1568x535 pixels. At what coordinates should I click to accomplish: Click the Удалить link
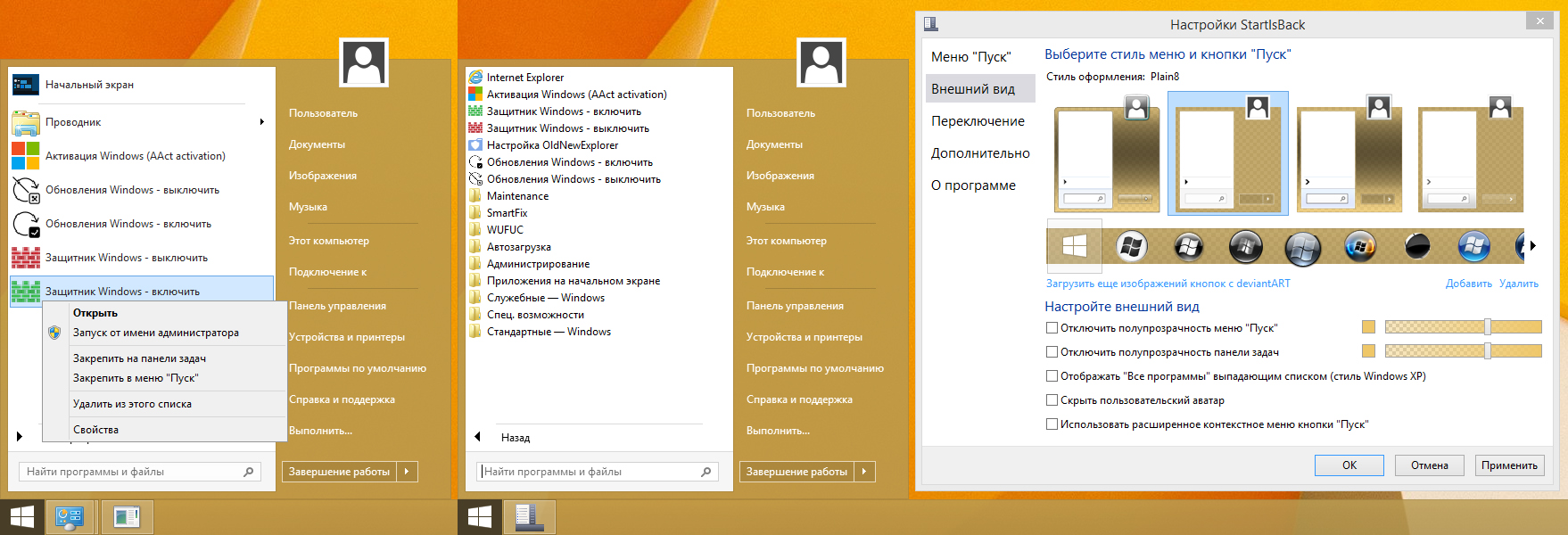1519,284
